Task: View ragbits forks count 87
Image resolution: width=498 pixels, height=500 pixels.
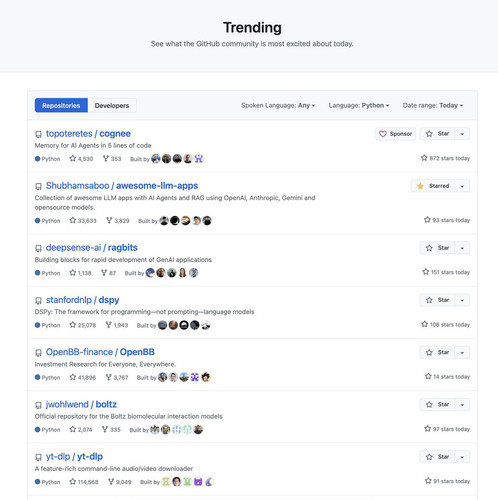Action: click(x=108, y=273)
